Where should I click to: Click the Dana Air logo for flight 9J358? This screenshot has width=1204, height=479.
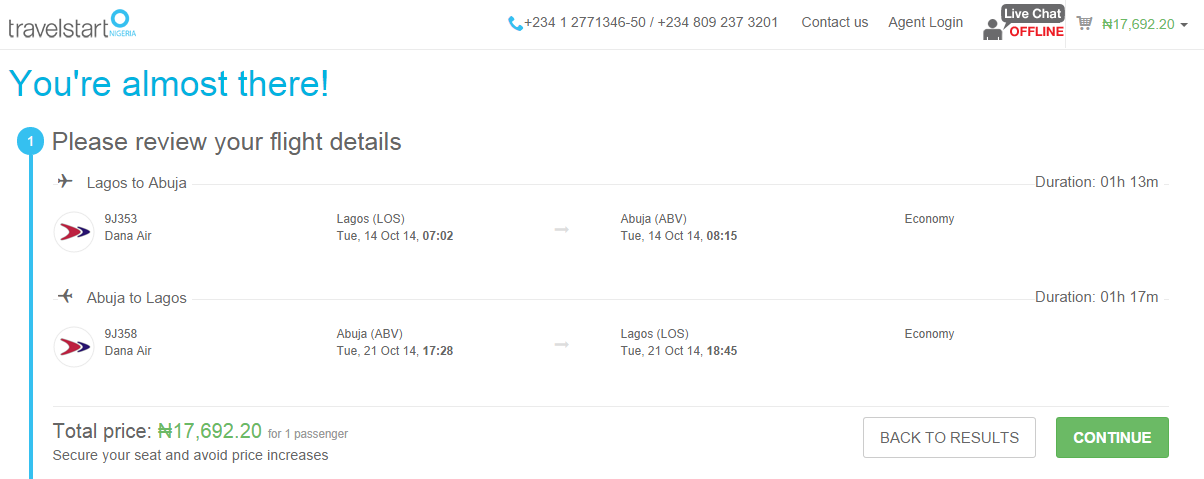coord(74,347)
